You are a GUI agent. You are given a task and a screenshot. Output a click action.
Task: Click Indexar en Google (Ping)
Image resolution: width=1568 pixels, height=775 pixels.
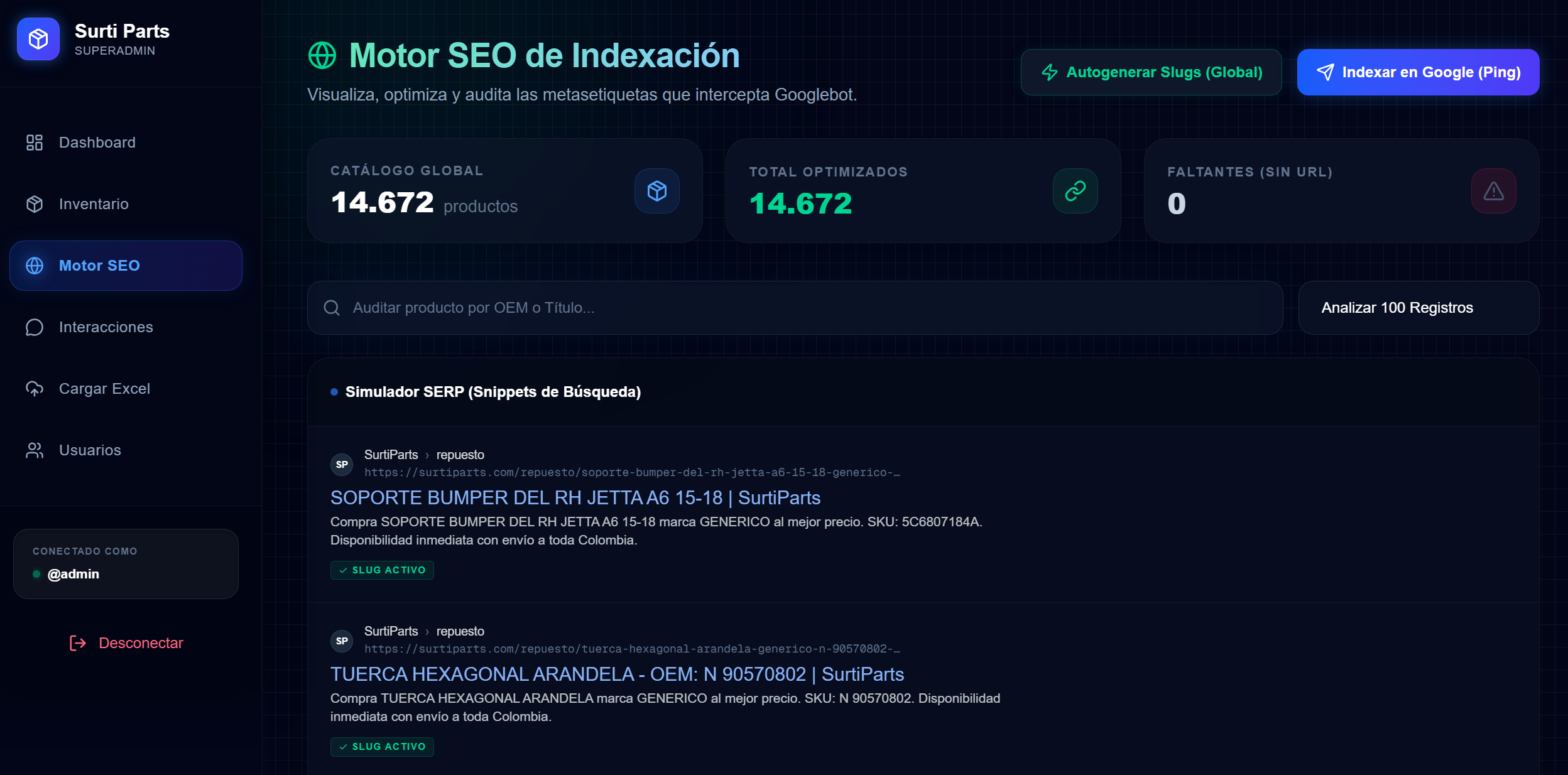click(x=1417, y=72)
